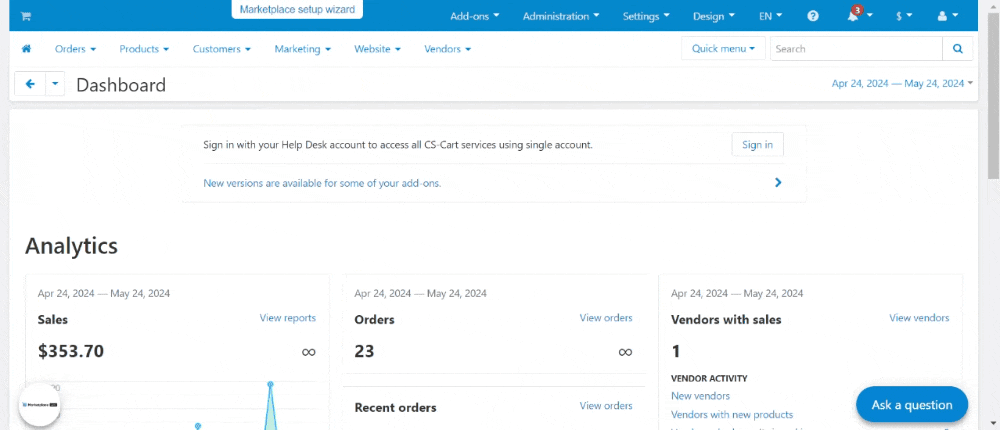The height and width of the screenshot is (430, 1000).
Task: Open Marketplace setup wizard
Action: pyautogui.click(x=297, y=10)
